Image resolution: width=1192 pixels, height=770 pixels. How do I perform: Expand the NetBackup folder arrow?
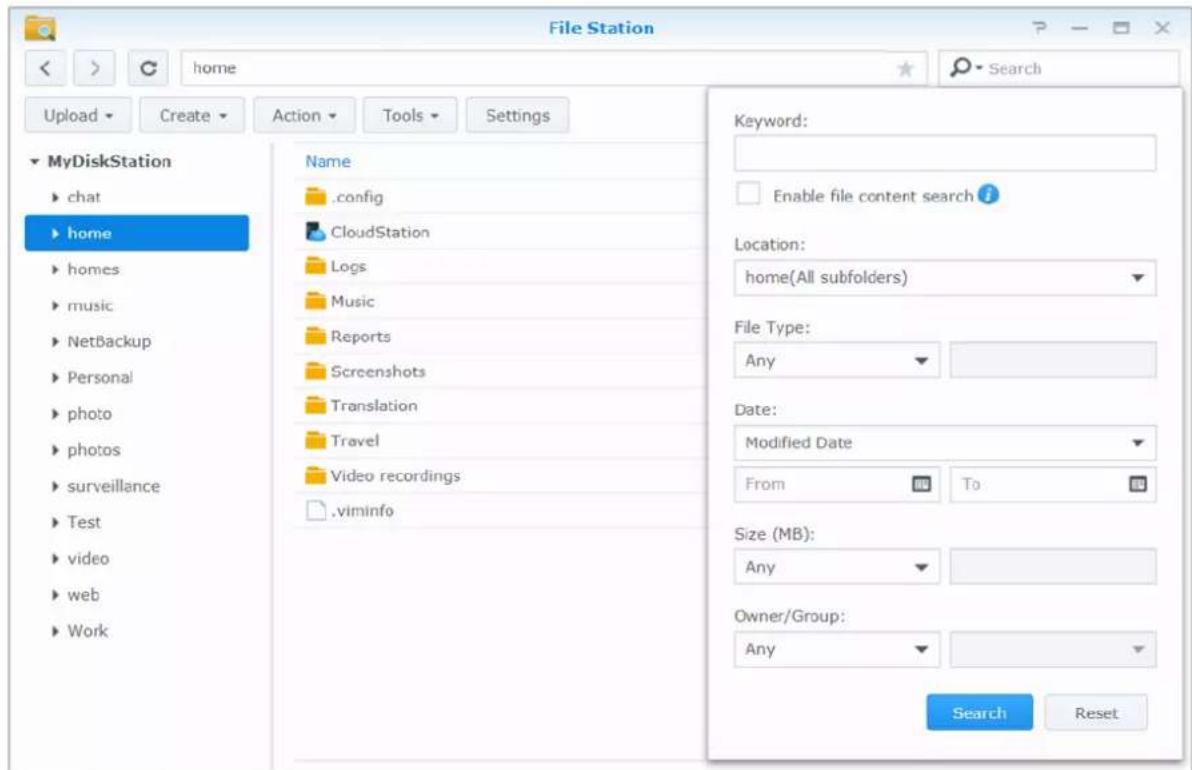[55, 342]
